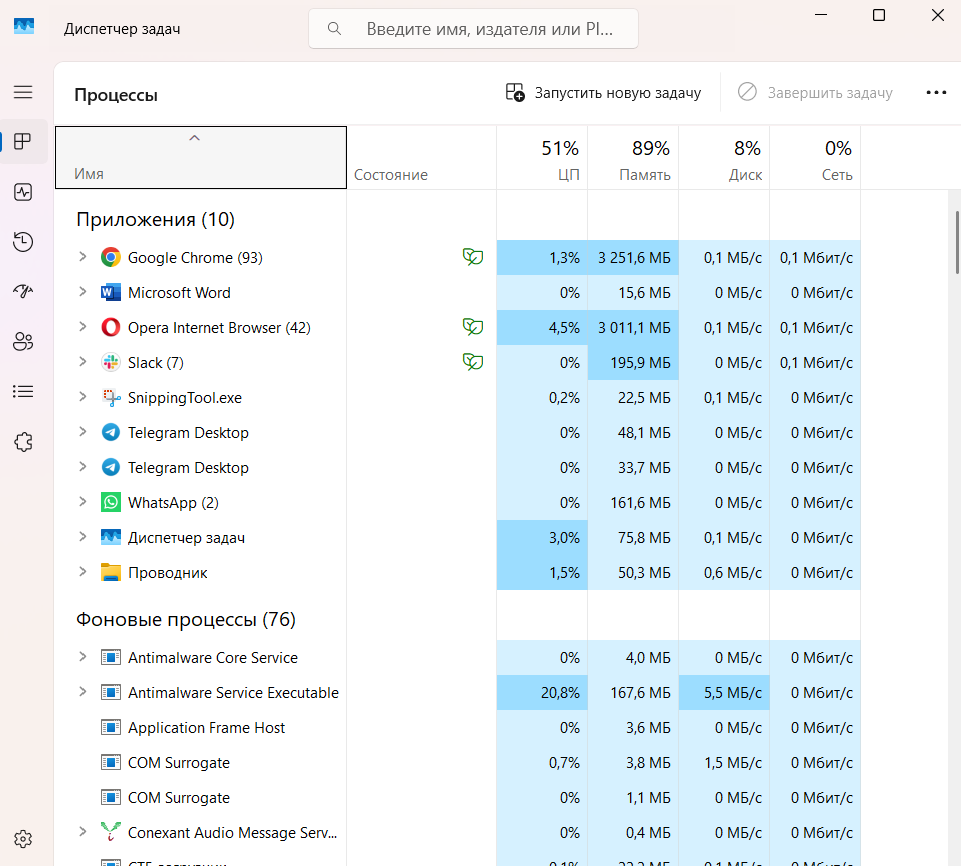Screen dimensions: 961x866
Task: Select the first Telegram Desktop row
Action: pos(458,433)
